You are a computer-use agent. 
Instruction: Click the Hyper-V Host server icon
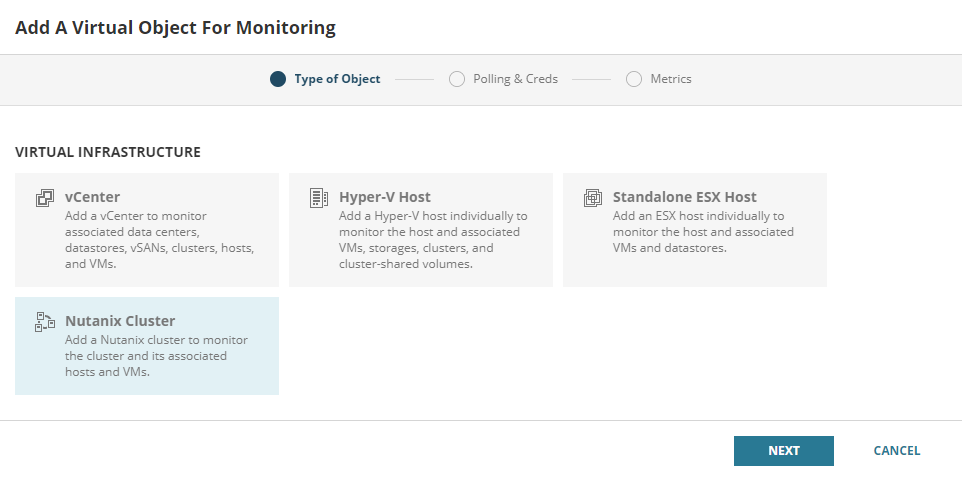point(319,197)
